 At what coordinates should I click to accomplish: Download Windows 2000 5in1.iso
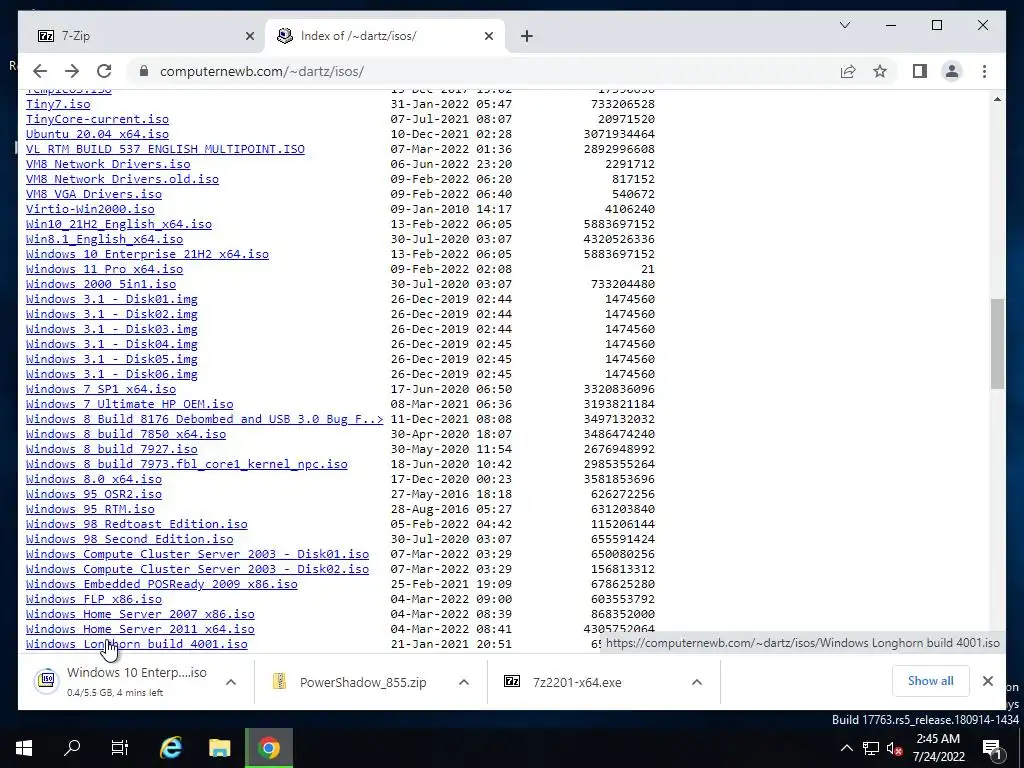pyautogui.click(x=101, y=284)
